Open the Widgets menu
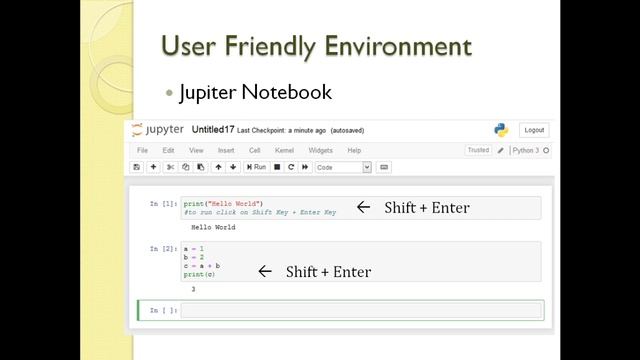 (320, 150)
